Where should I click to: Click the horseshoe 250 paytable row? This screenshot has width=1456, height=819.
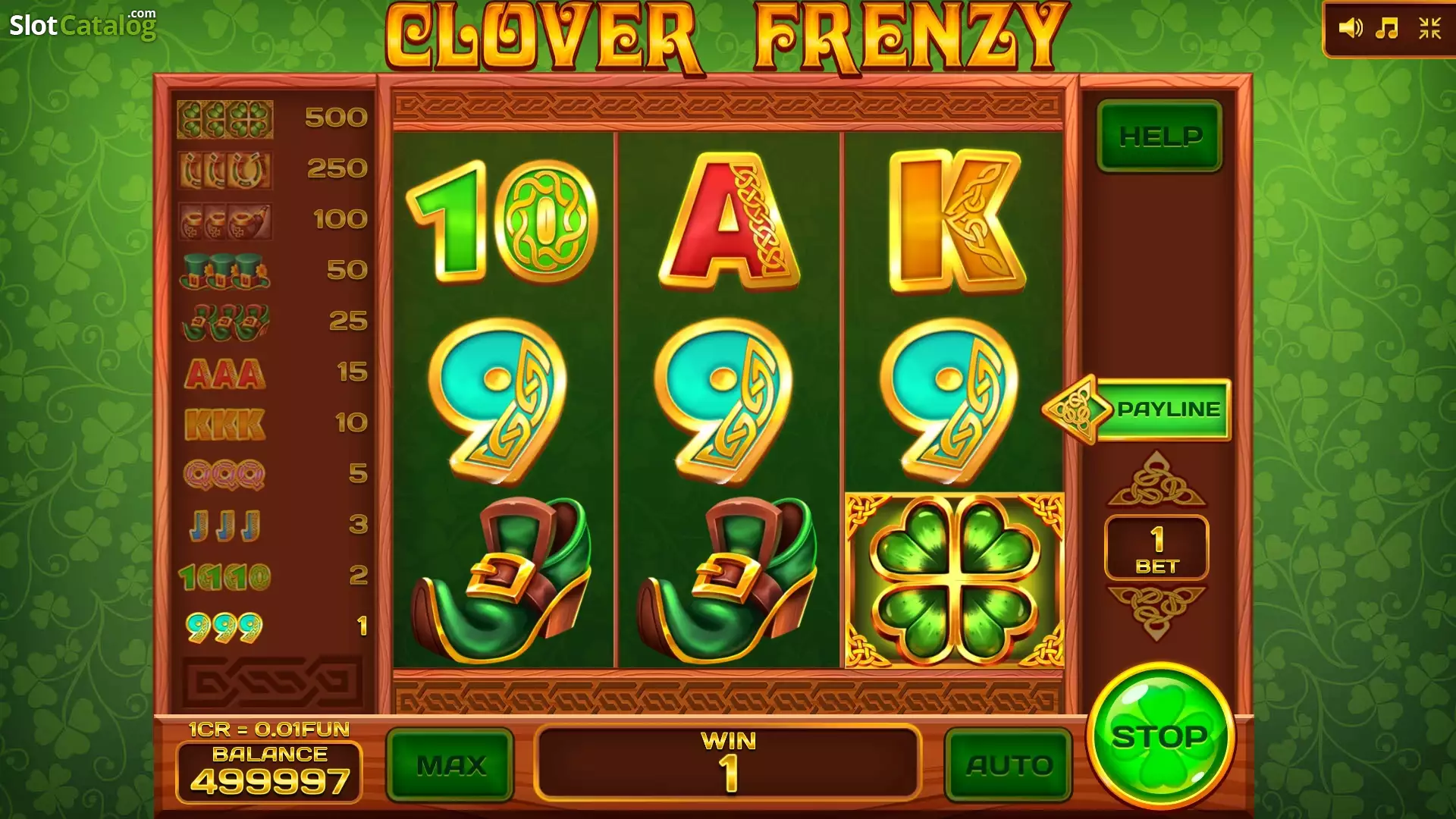(273, 169)
